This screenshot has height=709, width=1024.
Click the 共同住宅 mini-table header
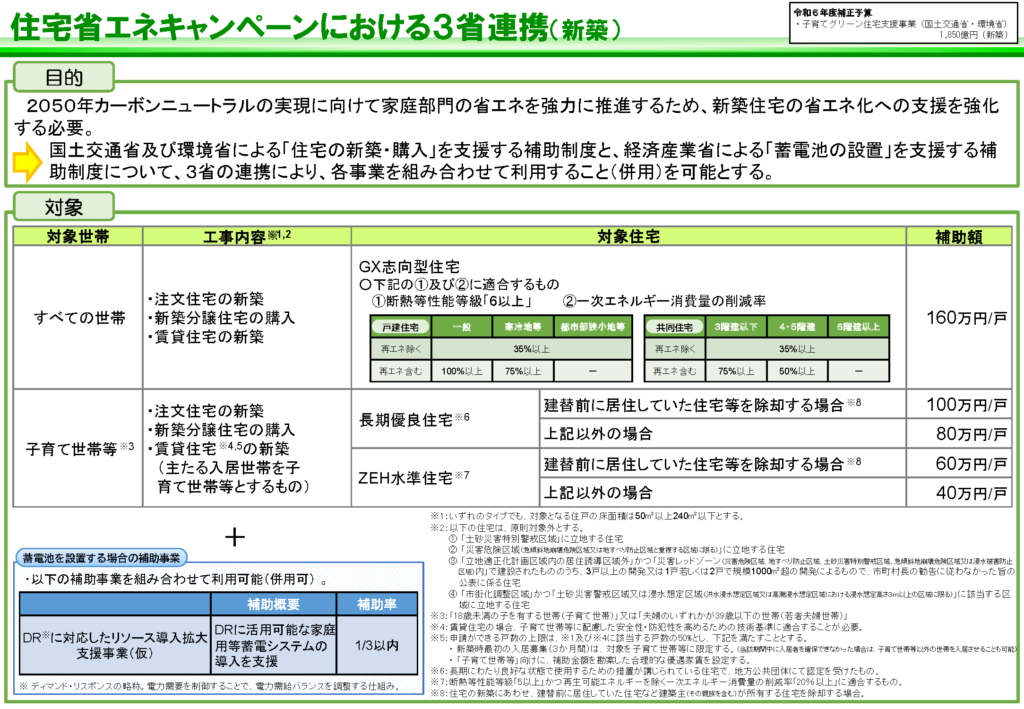coord(675,326)
